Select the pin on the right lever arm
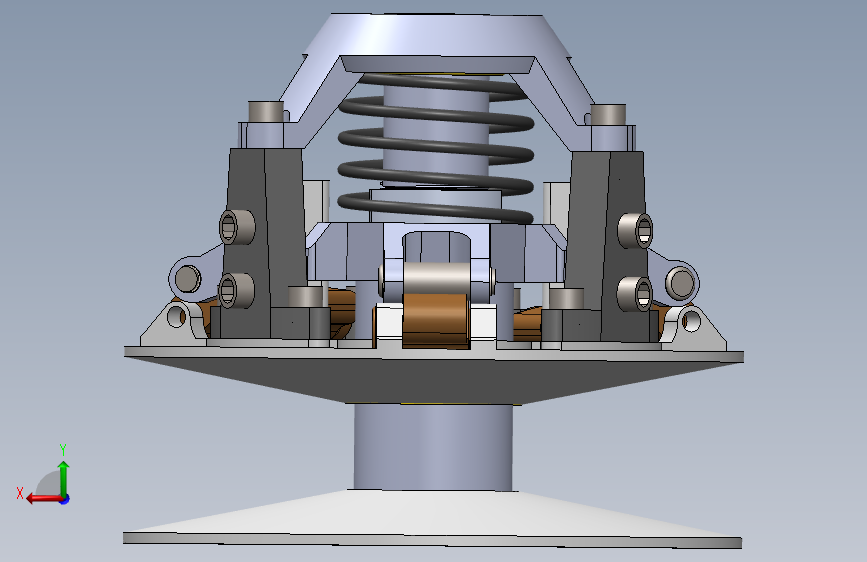 [x=680, y=282]
